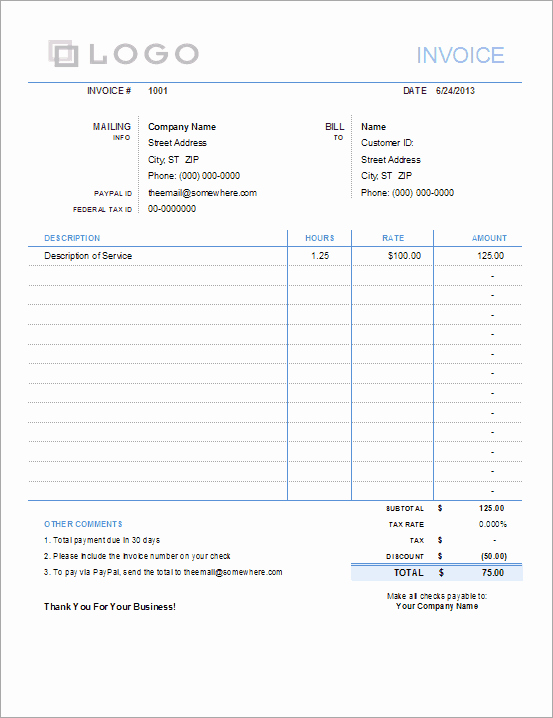Click the Customer ID: field
Image resolution: width=553 pixels, height=718 pixels.
pos(387,143)
